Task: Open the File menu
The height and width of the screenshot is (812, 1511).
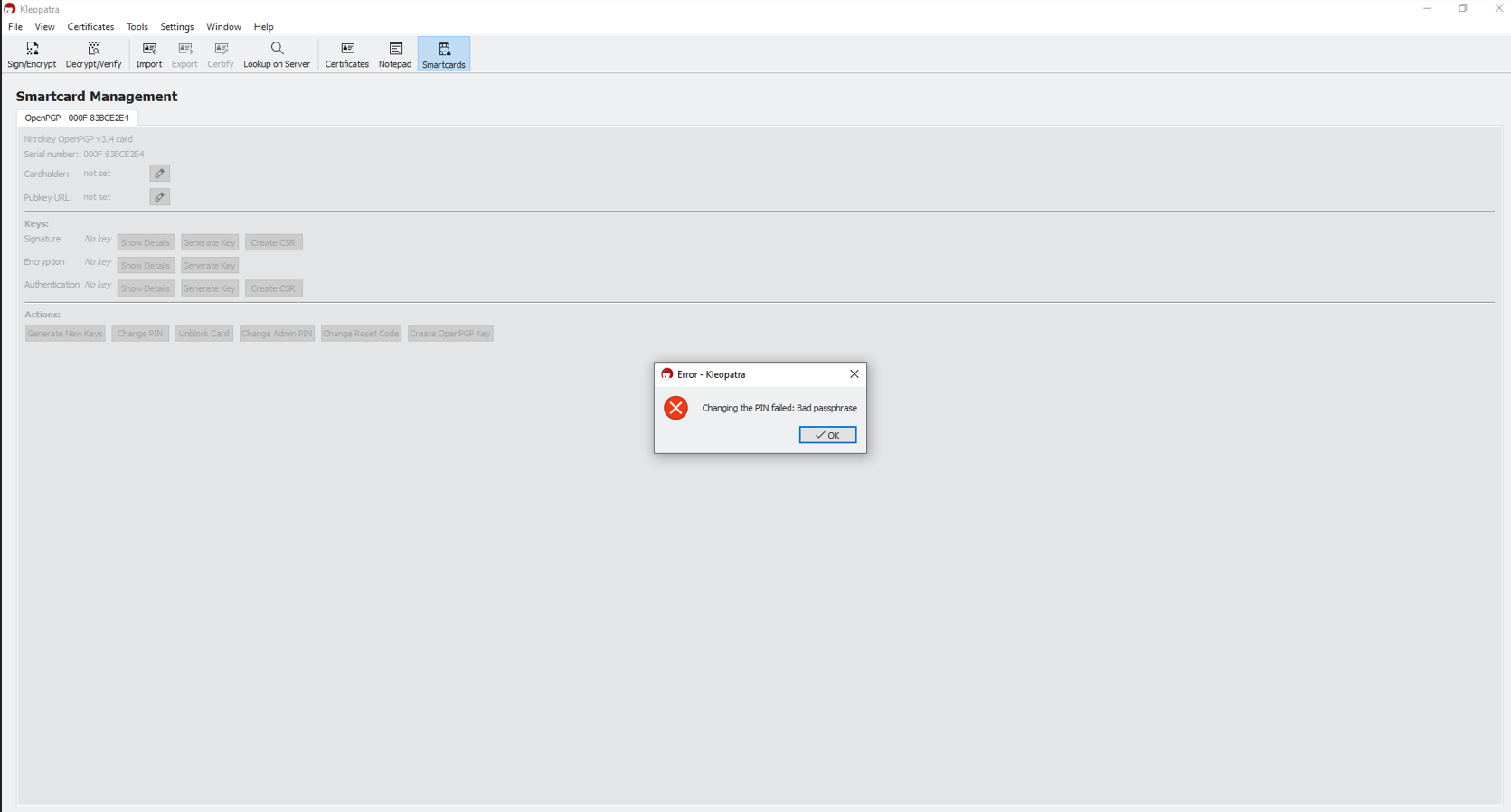Action: click(x=15, y=27)
